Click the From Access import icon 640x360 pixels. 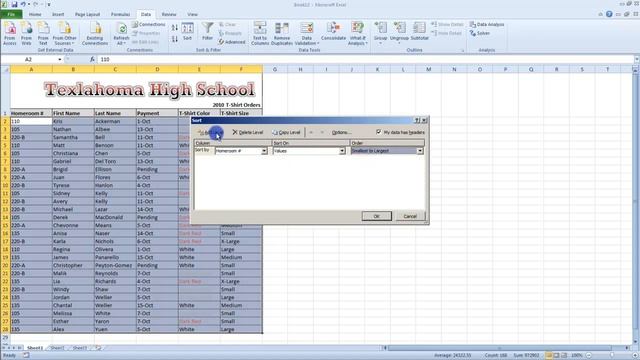pyautogui.click(x=10, y=33)
